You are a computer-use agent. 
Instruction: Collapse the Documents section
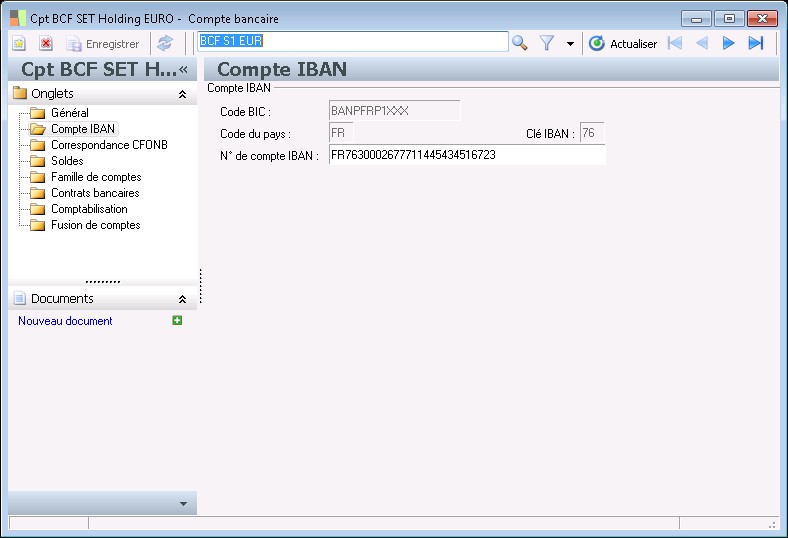(x=182, y=299)
